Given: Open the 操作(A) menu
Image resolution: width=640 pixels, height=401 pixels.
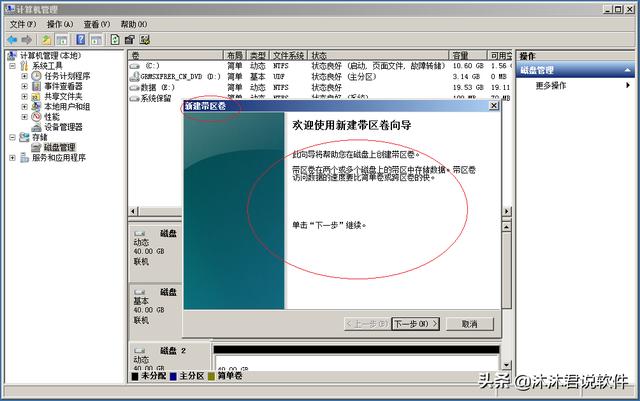Looking at the screenshot, I should [x=60, y=25].
